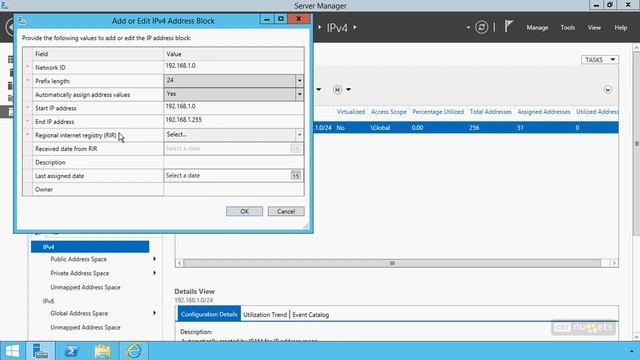
Task: Click OK in address block dialog
Action: (x=244, y=211)
